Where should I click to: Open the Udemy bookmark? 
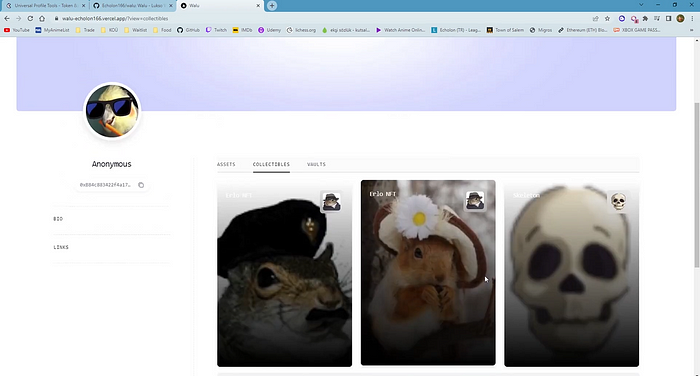269,30
